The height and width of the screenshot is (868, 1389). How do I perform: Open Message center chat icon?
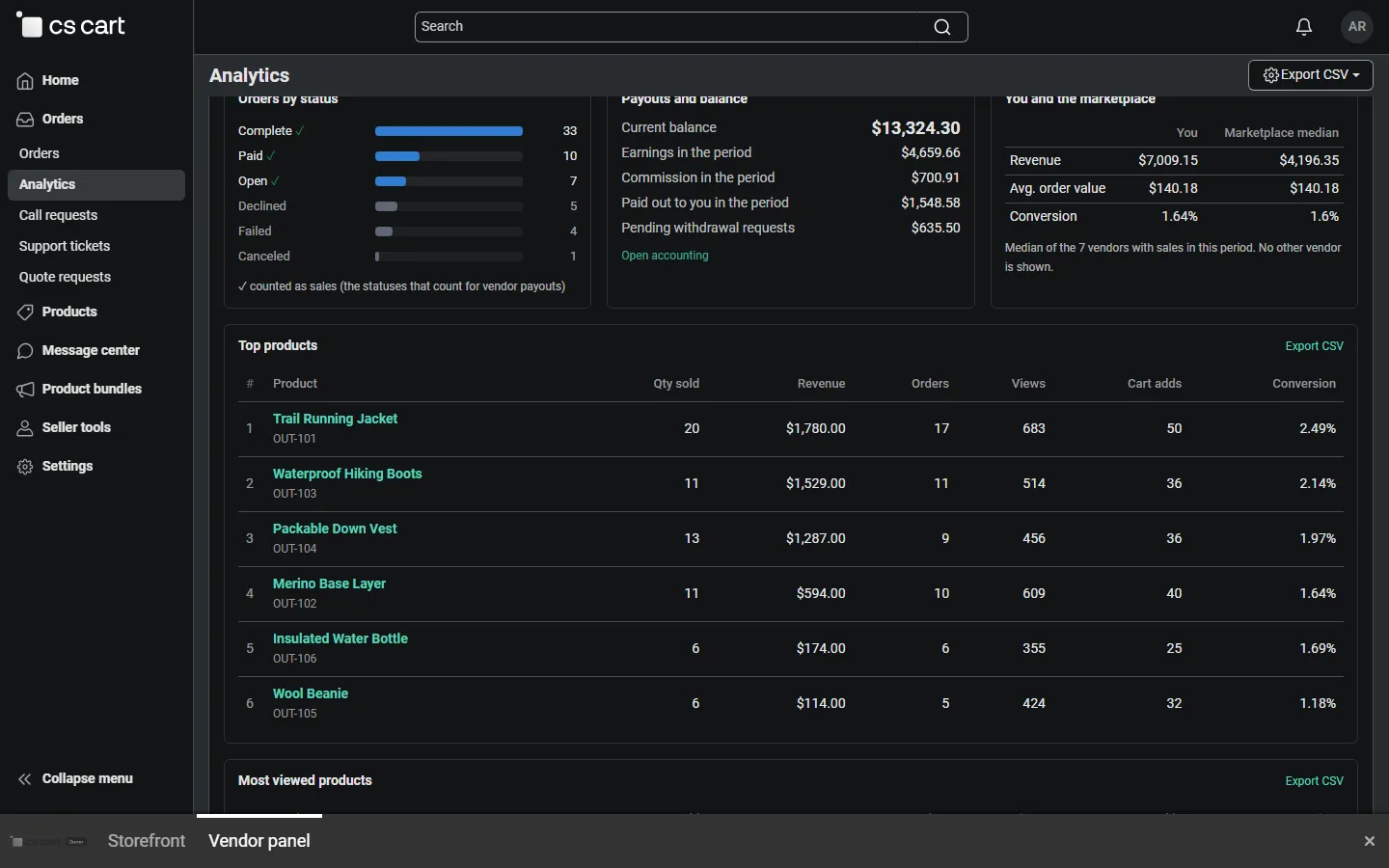(x=25, y=351)
